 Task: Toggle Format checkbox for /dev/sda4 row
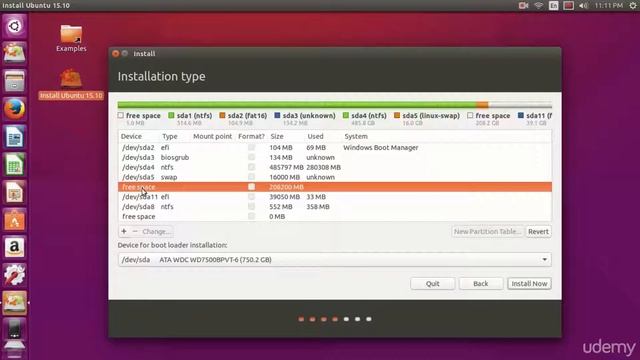pos(251,167)
